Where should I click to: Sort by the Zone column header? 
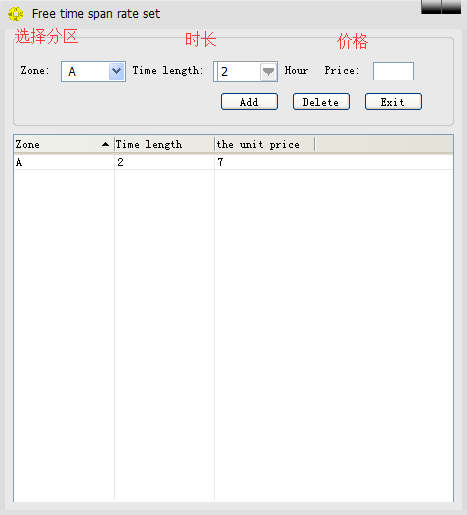[64, 144]
